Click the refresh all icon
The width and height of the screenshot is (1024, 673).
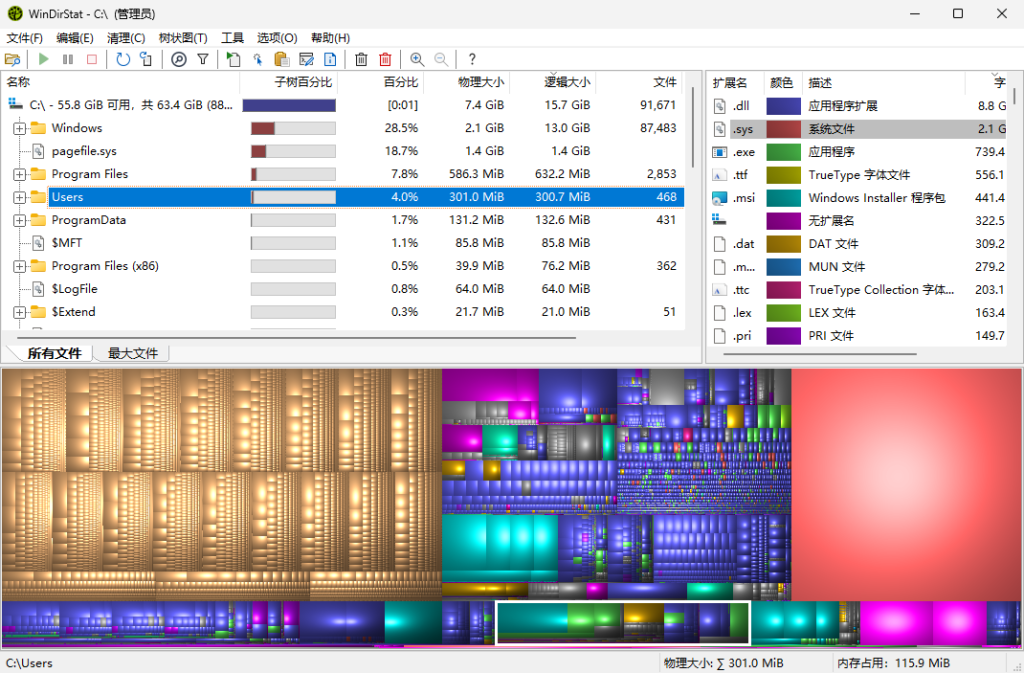122,60
